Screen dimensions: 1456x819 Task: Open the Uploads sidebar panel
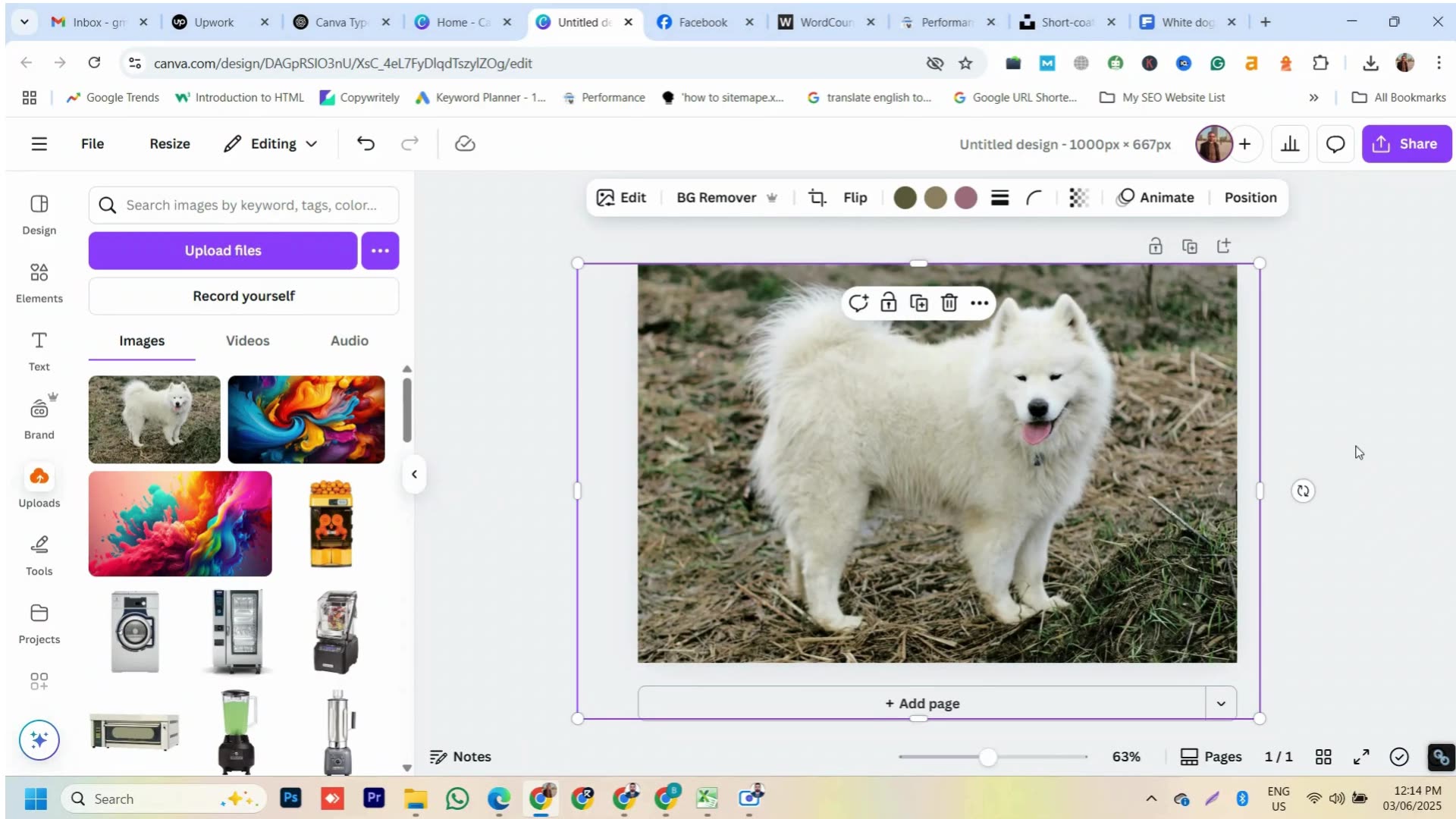pyautogui.click(x=39, y=485)
